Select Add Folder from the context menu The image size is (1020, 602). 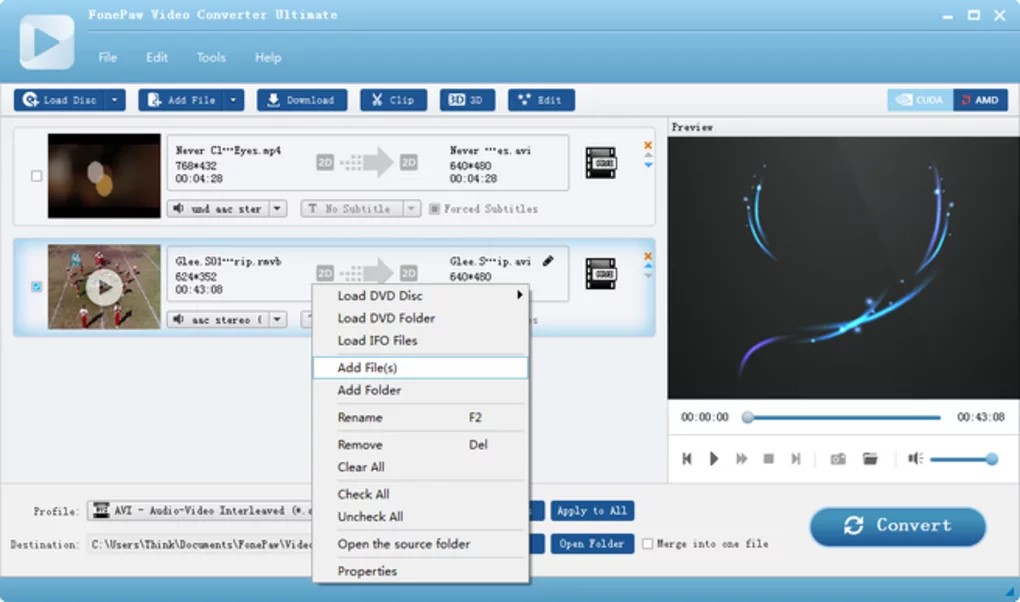coord(370,390)
